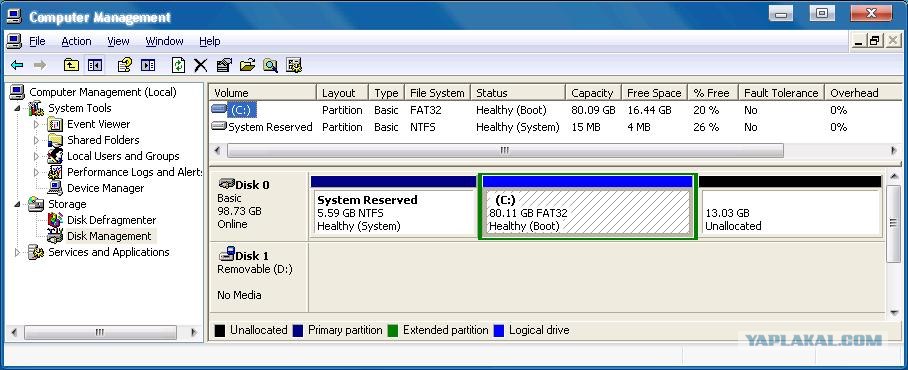Select Performance Logs and Alerts node
This screenshot has width=908, height=370.
click(134, 172)
